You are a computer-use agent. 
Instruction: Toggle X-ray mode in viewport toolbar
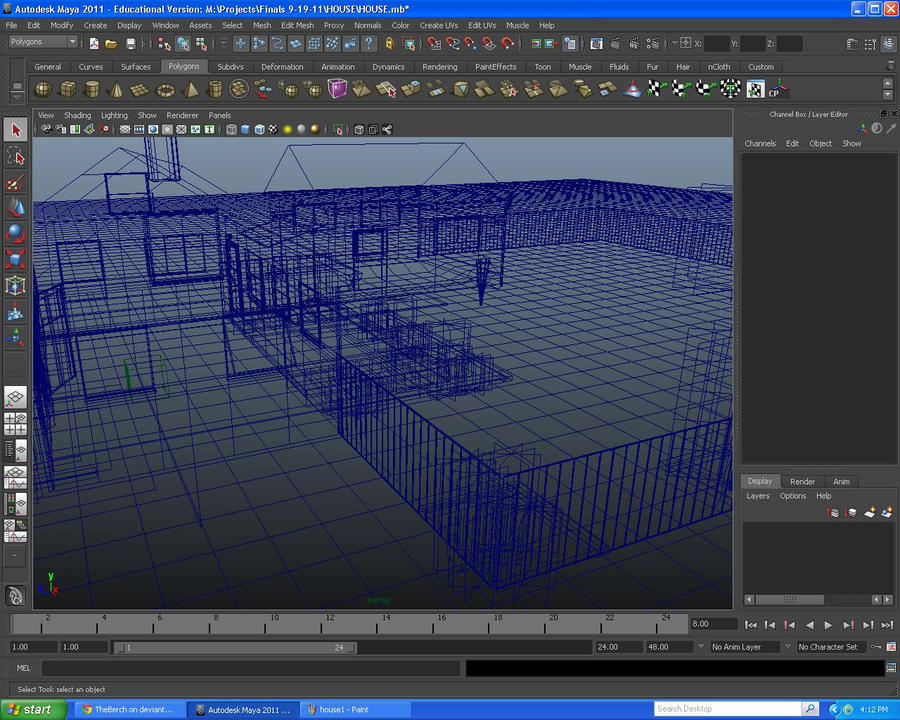(359, 130)
